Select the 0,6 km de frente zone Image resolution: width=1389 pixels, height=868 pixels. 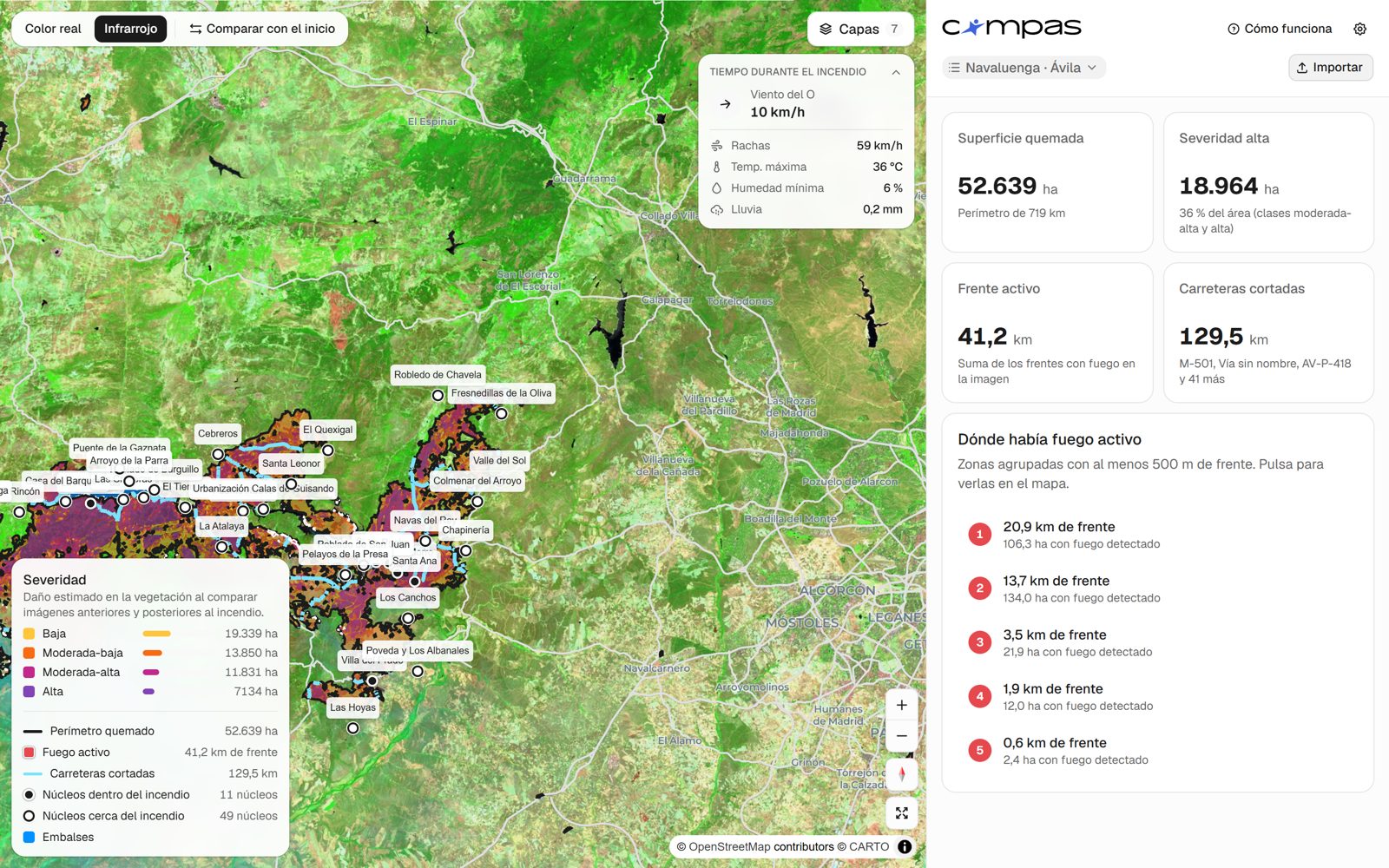[x=1157, y=750]
